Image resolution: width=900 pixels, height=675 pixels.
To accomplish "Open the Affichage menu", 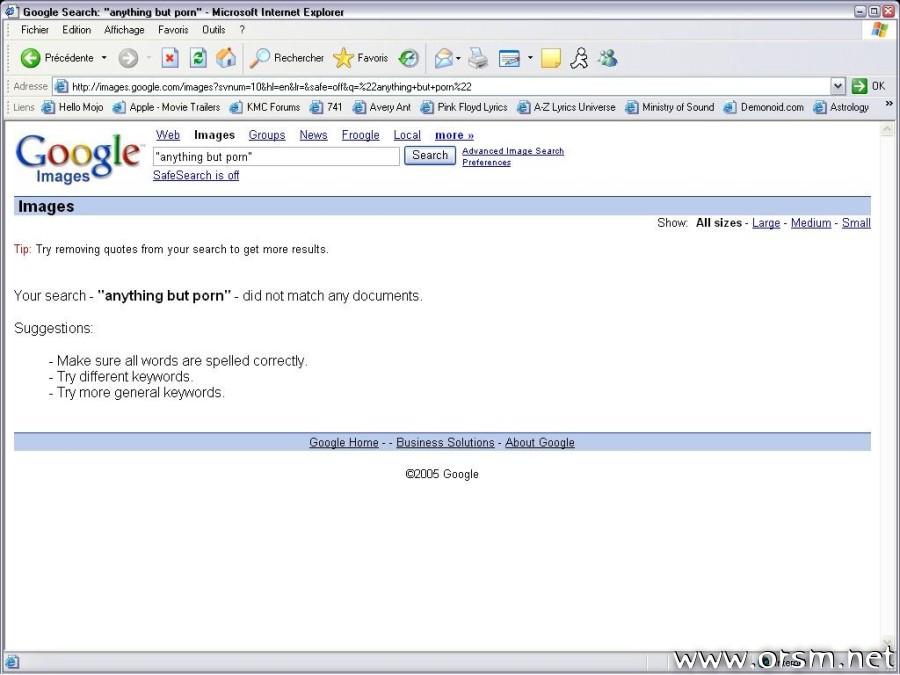I will pos(124,30).
